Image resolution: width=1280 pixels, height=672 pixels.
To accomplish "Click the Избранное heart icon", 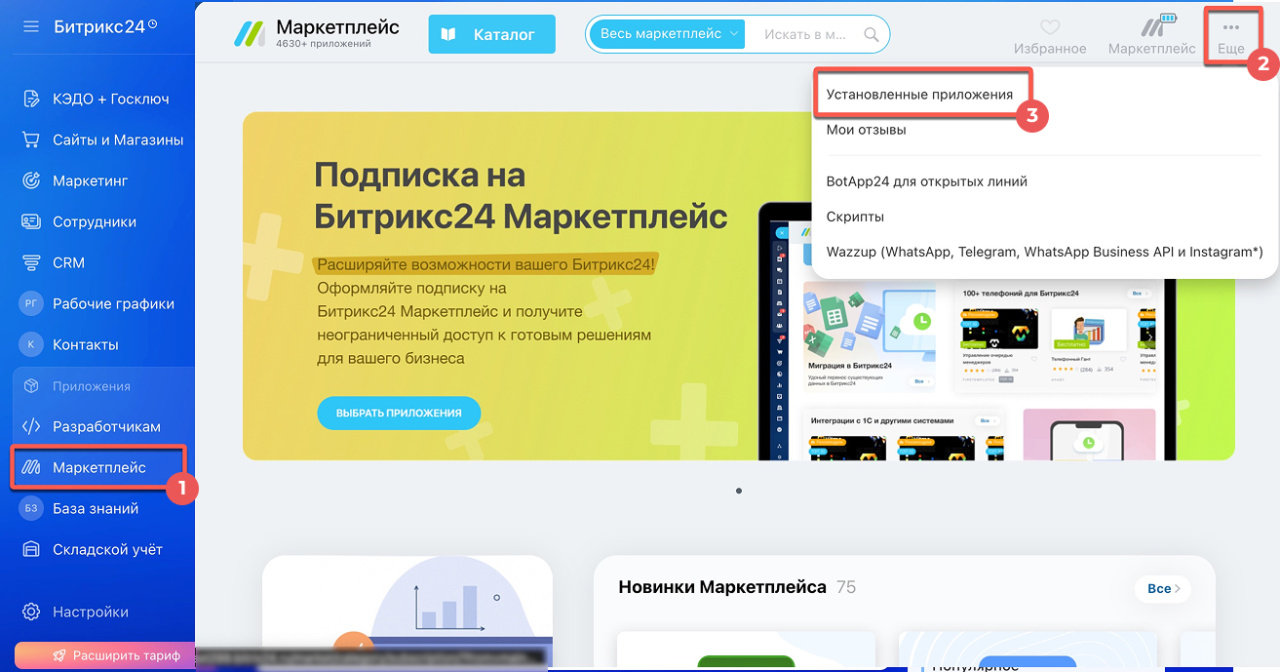I will click(1049, 28).
